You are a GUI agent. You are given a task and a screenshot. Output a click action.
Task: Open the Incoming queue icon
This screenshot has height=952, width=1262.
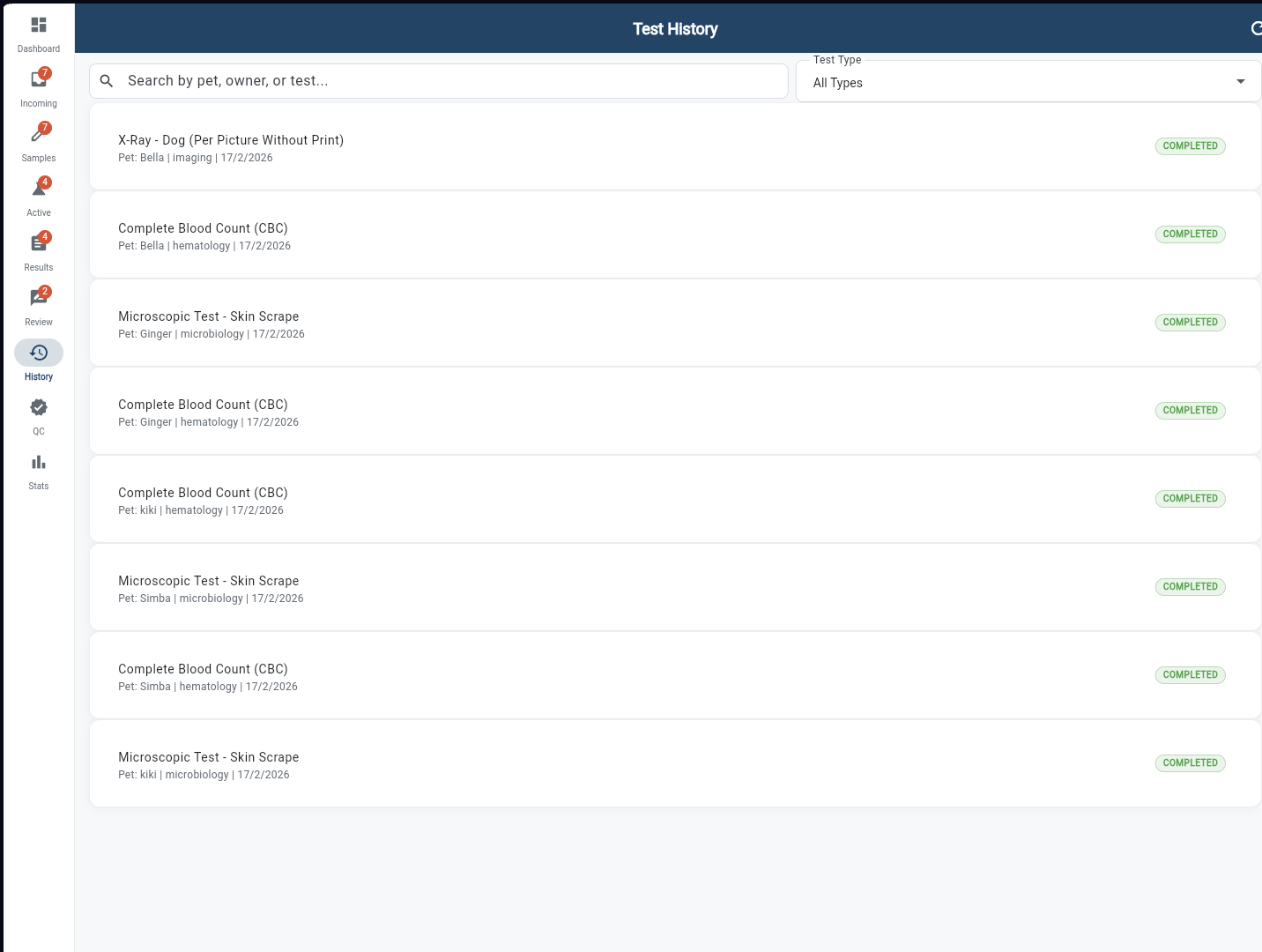click(38, 78)
